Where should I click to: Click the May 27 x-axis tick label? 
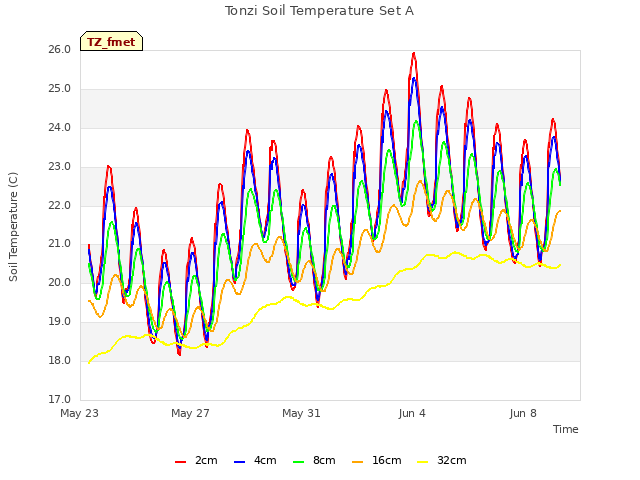[190, 413]
